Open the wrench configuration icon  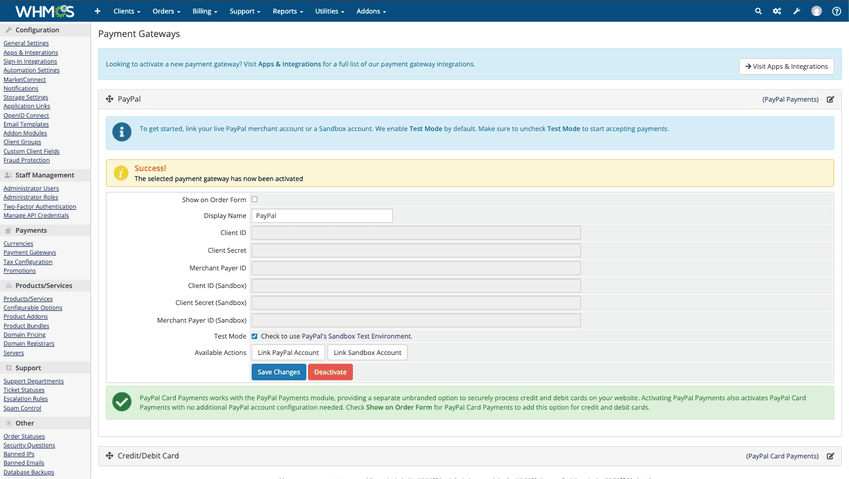797,11
